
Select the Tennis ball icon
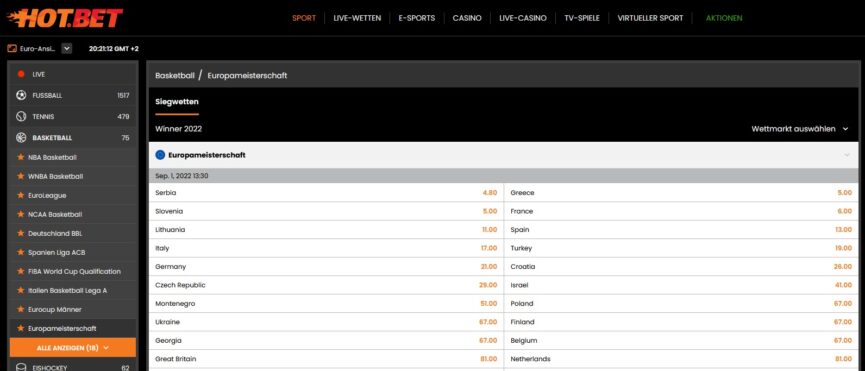21,117
